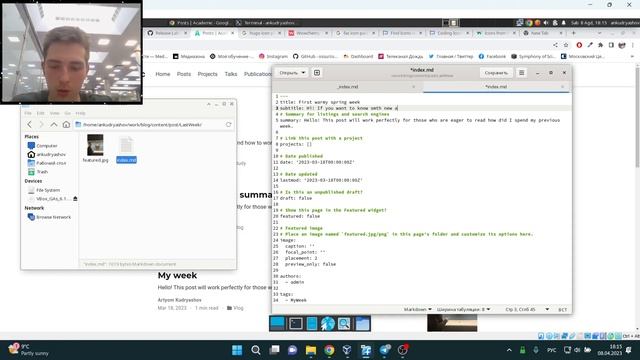Screen dimensions: 640x360
Task: Close the first index.md editor tab
Action: point(413,87)
